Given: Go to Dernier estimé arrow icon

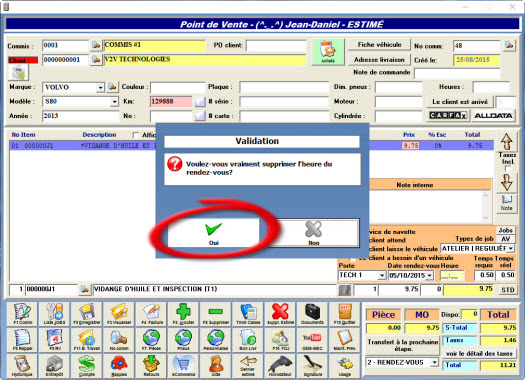Looking at the screenshot, I should (x=248, y=366).
